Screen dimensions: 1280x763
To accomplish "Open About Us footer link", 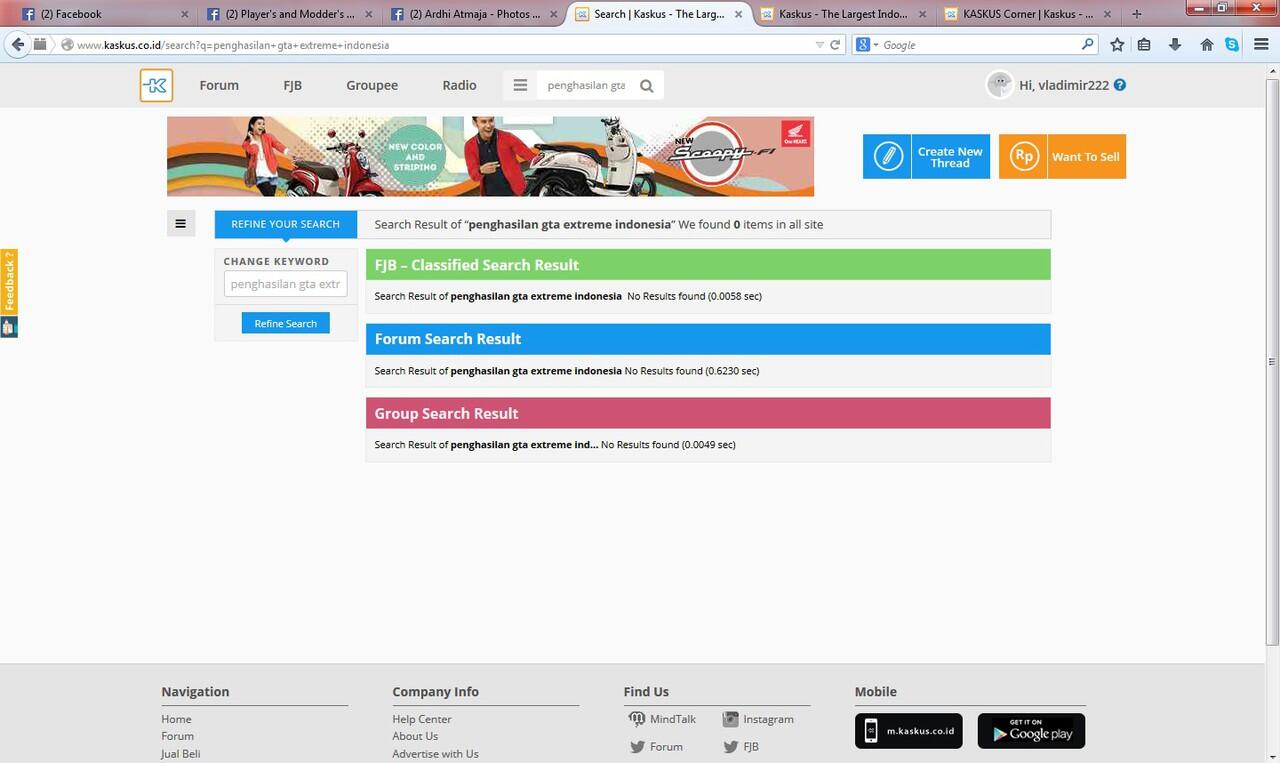I will coord(415,736).
